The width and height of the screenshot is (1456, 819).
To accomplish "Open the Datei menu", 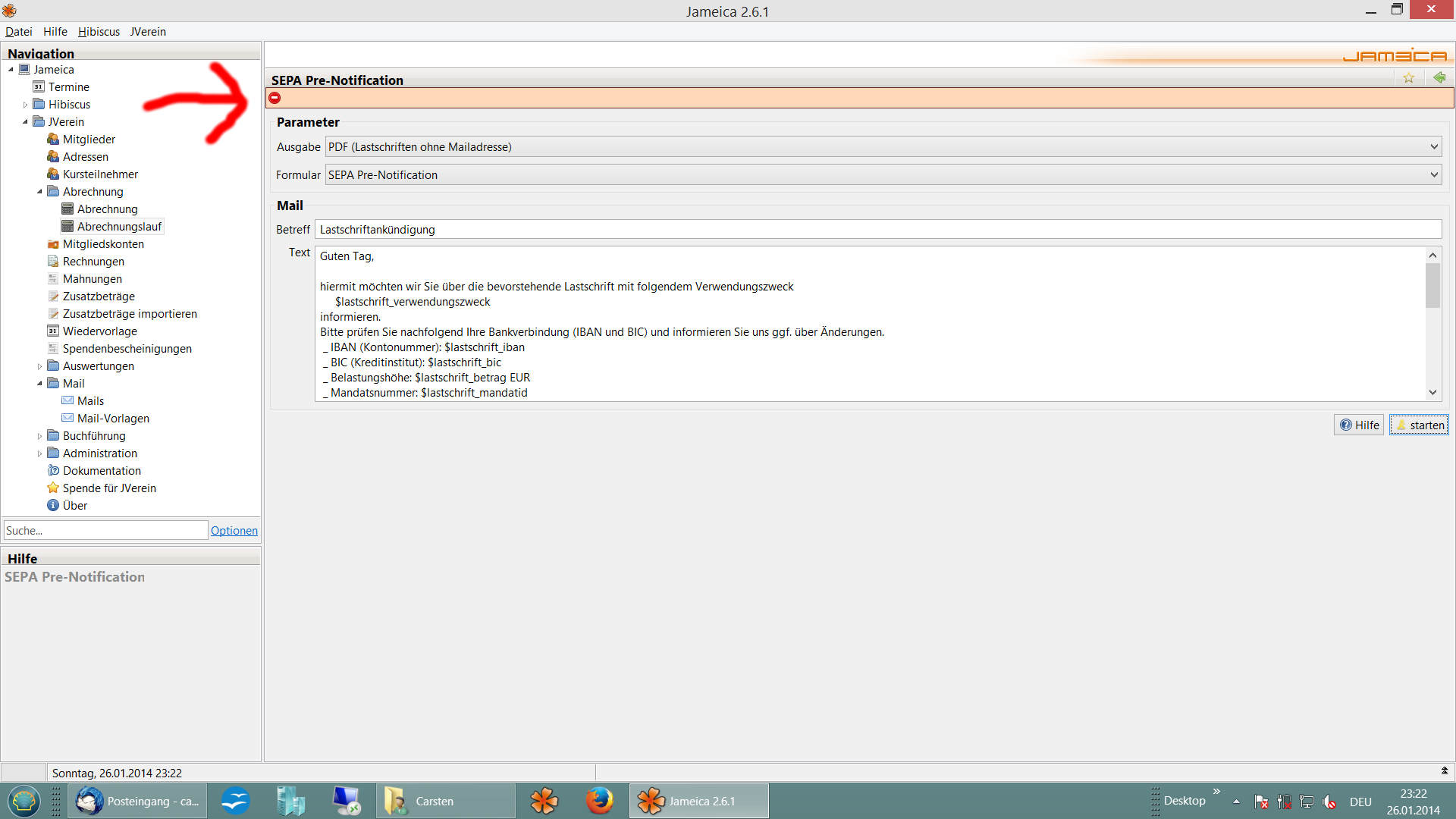I will 19,32.
